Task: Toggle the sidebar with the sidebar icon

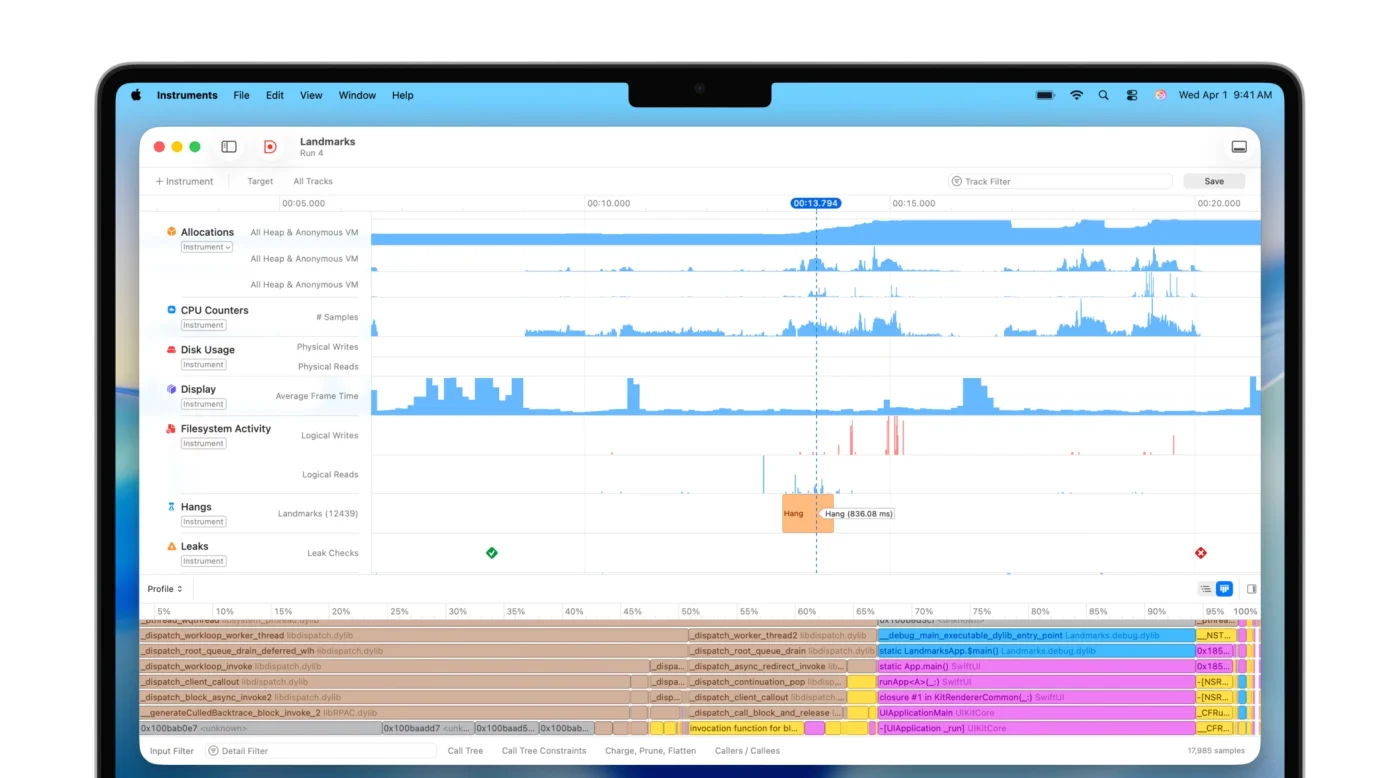Action: (229, 147)
